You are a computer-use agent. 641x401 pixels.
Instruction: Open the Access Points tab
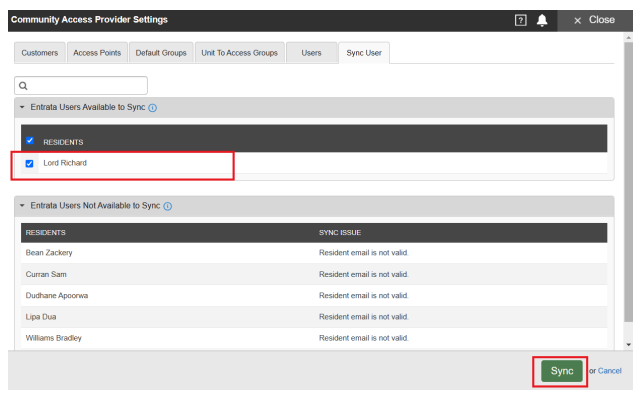pyautogui.click(x=97, y=53)
